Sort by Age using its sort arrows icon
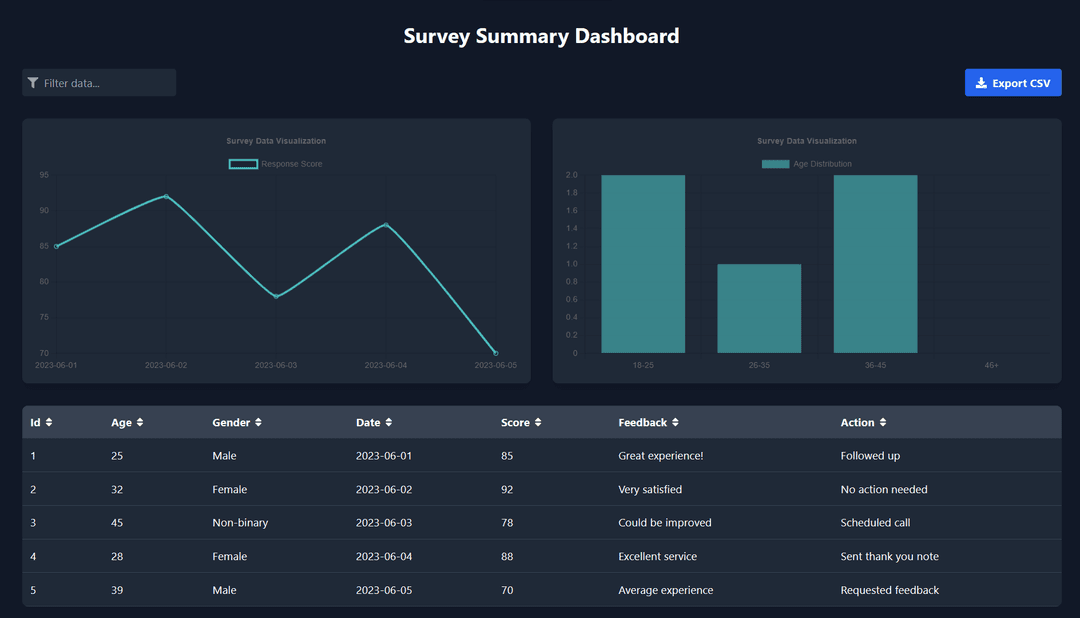This screenshot has width=1080, height=618. (142, 422)
